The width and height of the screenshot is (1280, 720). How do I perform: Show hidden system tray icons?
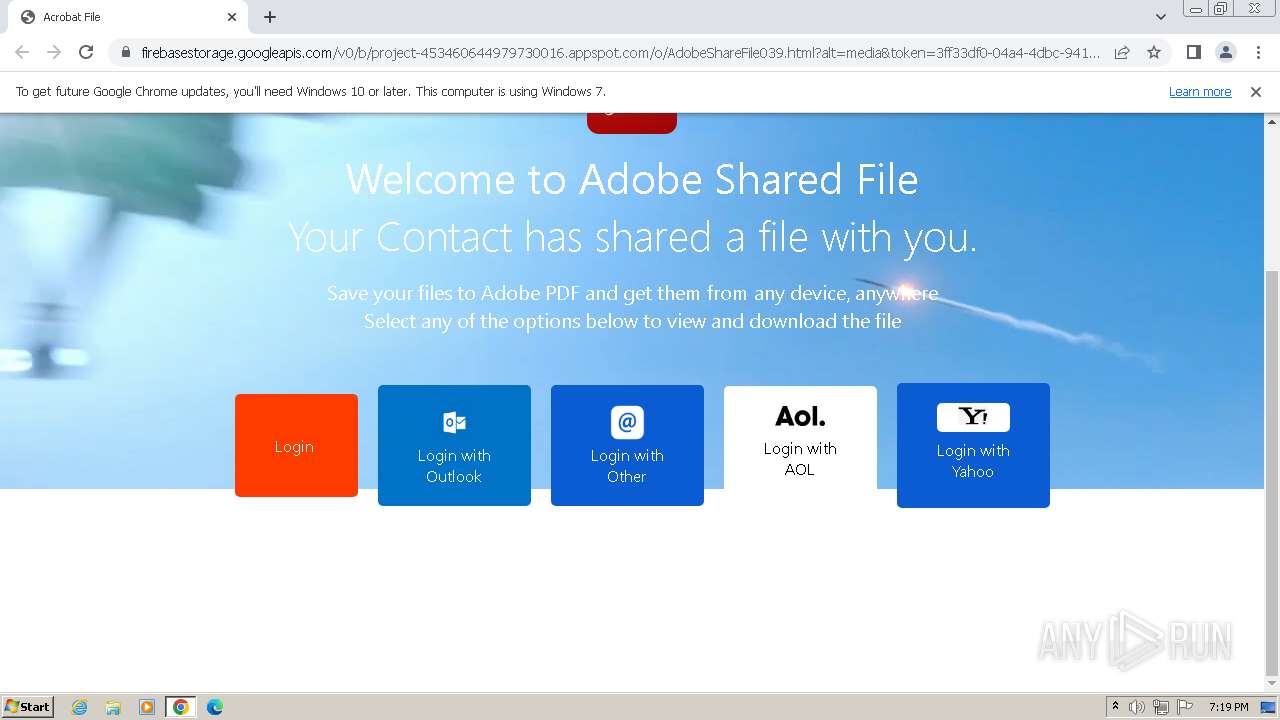coord(1115,707)
